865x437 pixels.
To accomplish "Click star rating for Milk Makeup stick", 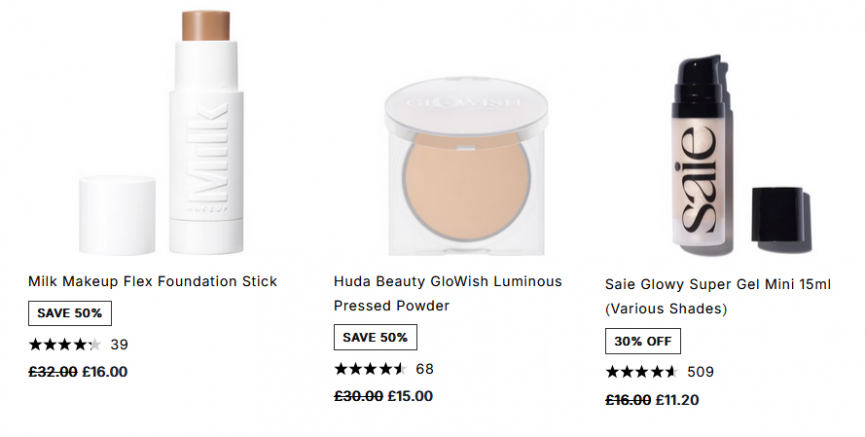I will click(65, 345).
